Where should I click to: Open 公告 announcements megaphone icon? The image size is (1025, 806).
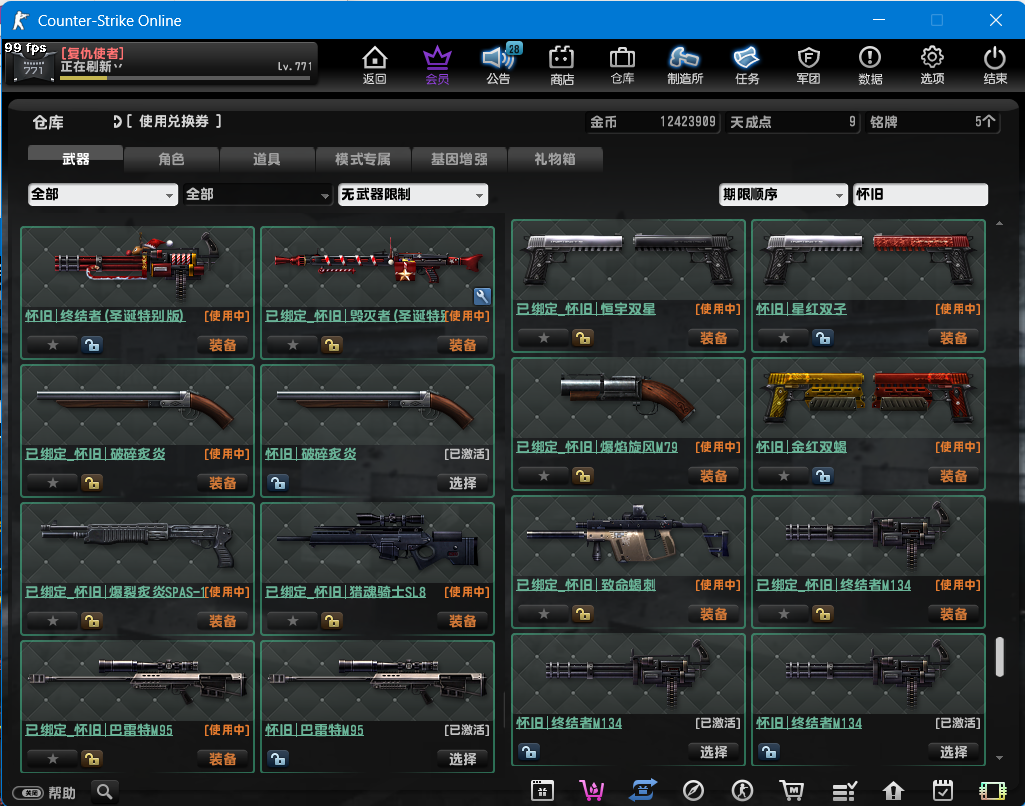[499, 65]
